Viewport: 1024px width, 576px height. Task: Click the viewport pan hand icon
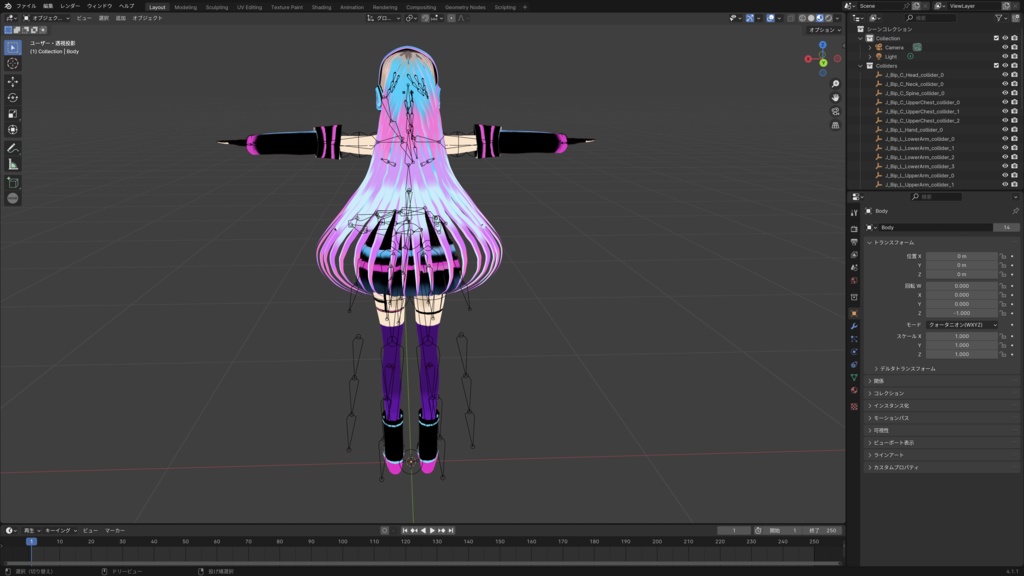[x=835, y=98]
